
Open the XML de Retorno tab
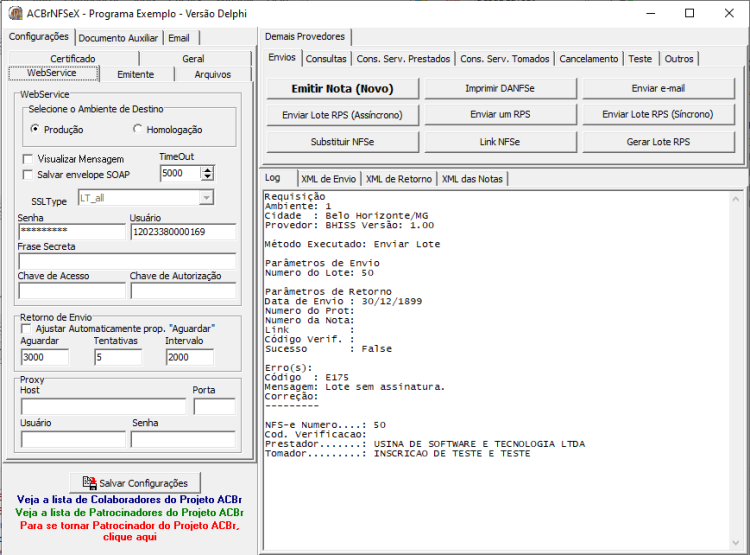[x=398, y=179]
